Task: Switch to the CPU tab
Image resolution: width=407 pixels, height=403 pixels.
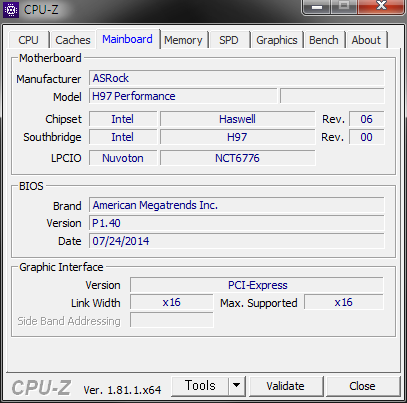Action: pyautogui.click(x=29, y=40)
